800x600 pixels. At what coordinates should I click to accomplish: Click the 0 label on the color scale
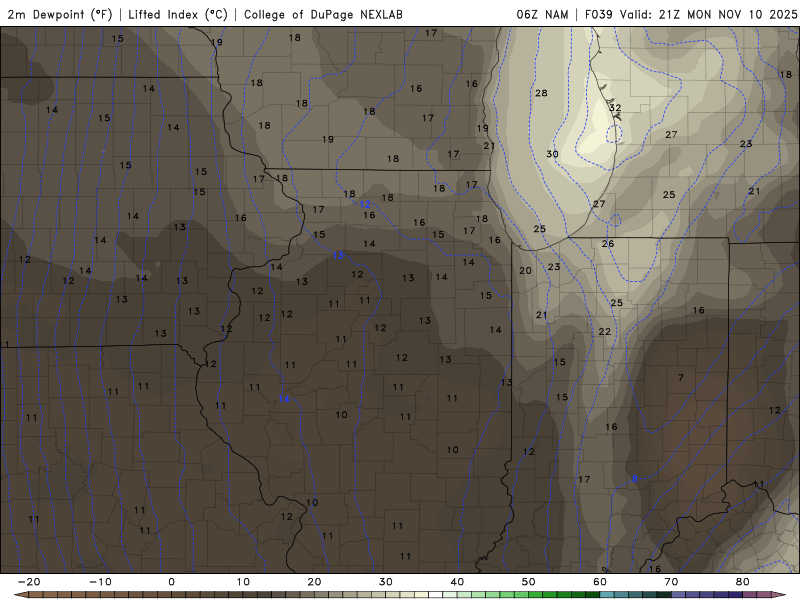171,582
